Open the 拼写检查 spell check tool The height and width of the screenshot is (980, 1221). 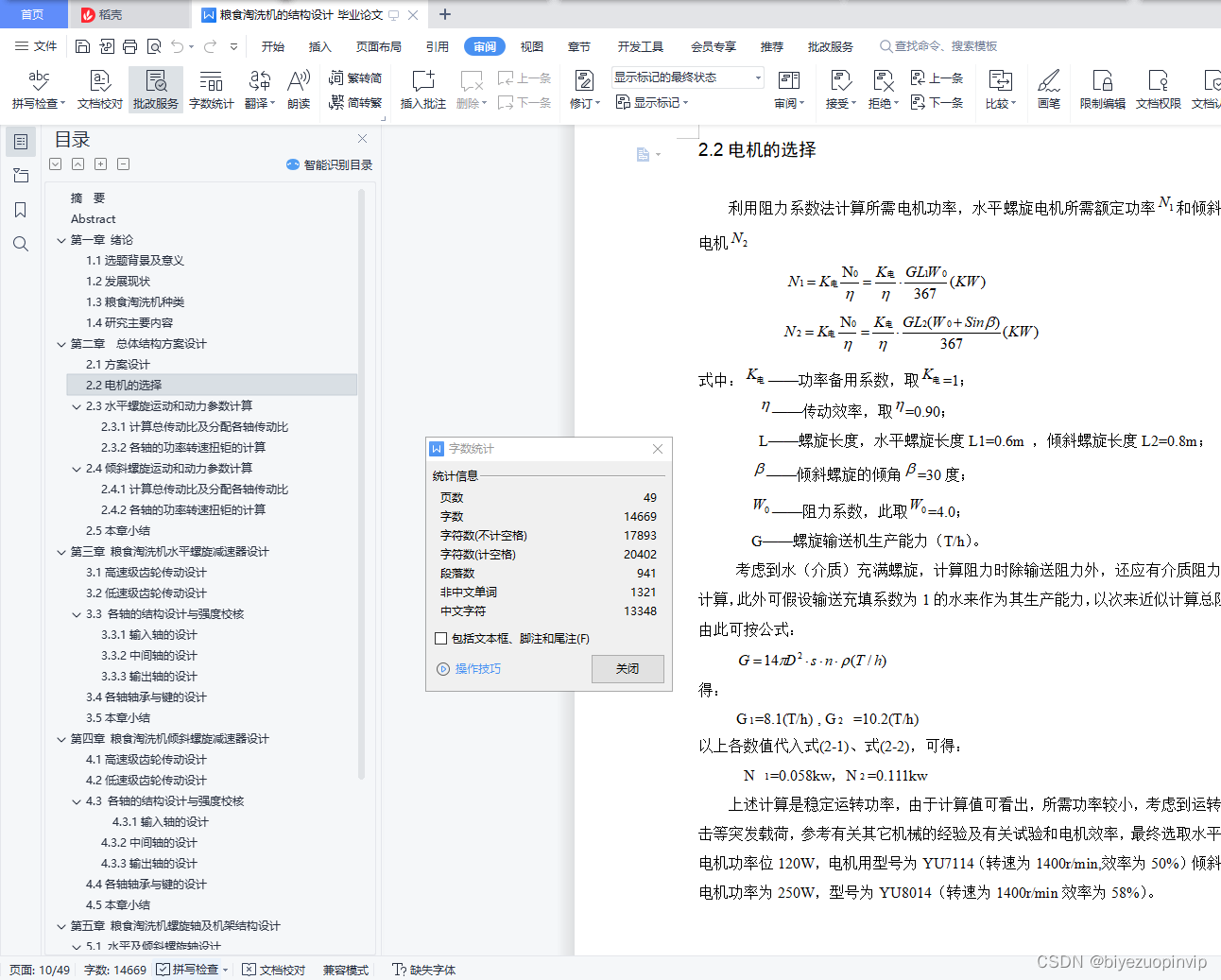(x=39, y=90)
